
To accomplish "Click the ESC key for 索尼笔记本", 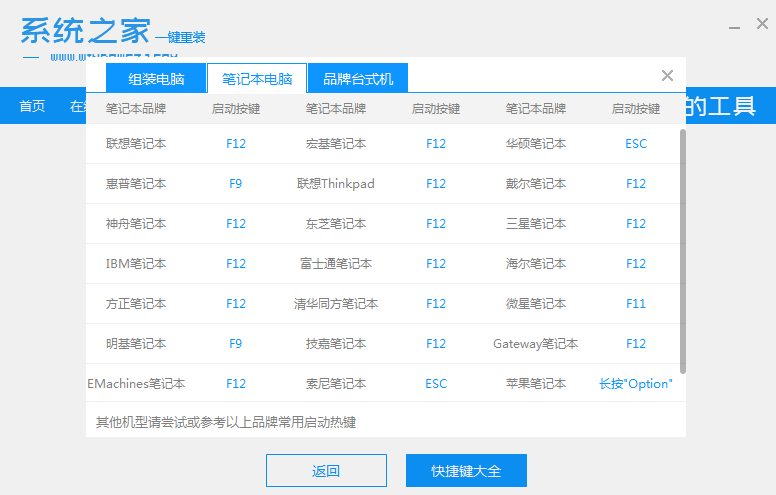I will [x=436, y=384].
